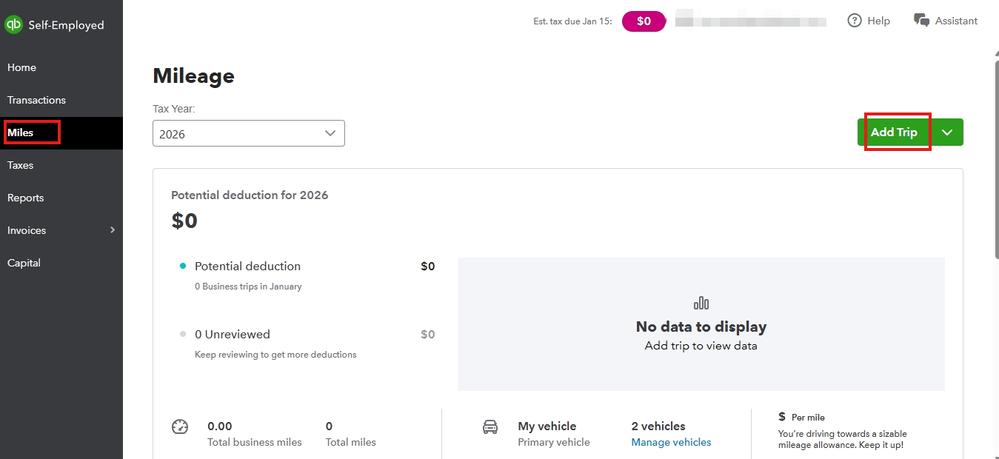Click the estimated tax $0 pill

point(644,21)
